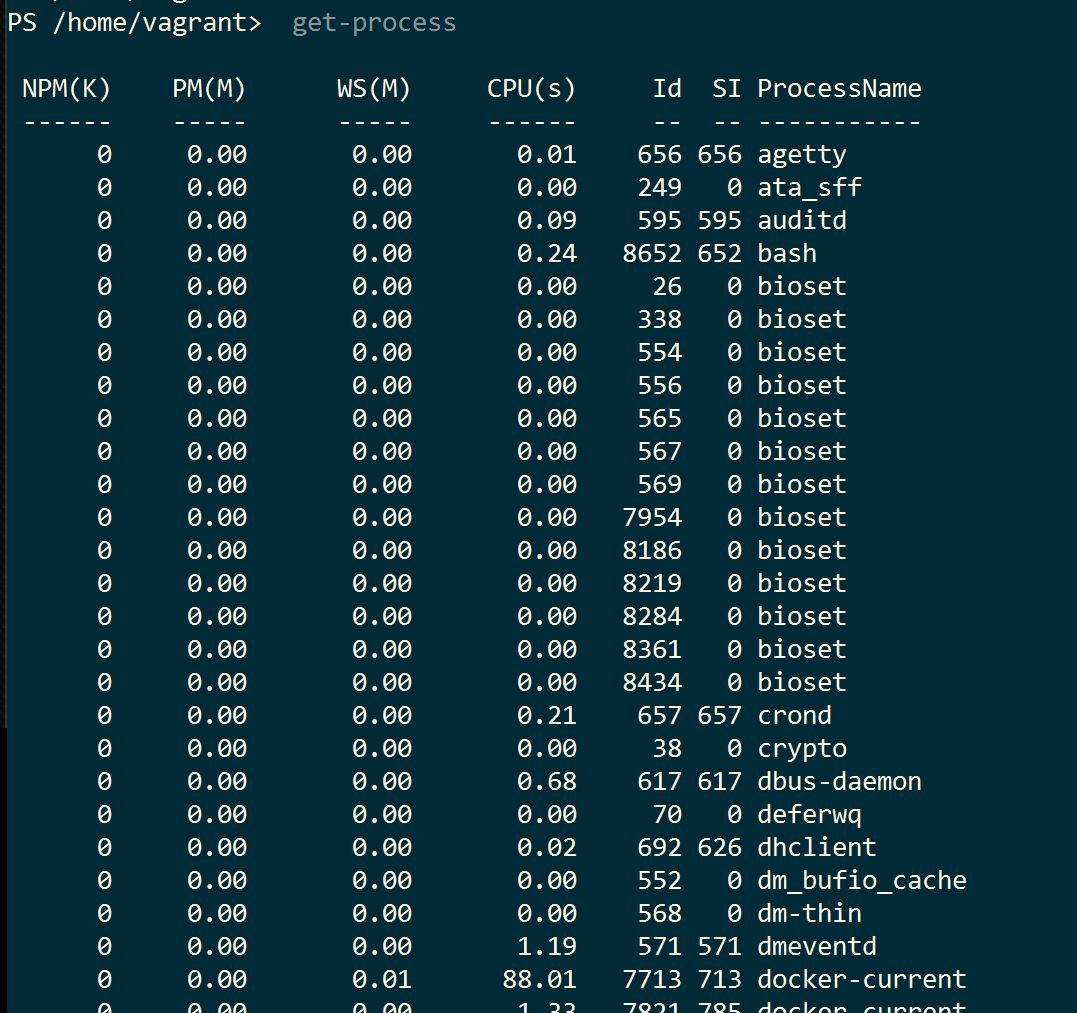Click the dm_bufio_cache process name
Screen dimensions: 1077x1013
[x=862, y=881]
